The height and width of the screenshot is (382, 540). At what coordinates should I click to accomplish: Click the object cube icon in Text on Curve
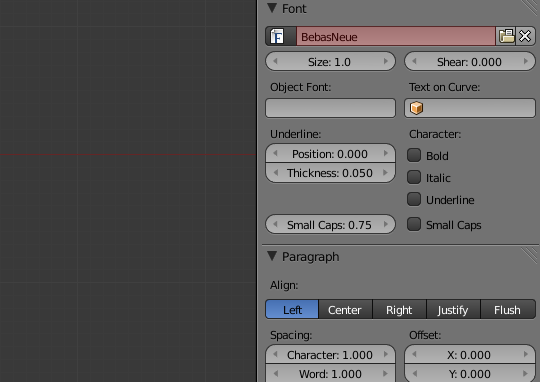(416, 108)
